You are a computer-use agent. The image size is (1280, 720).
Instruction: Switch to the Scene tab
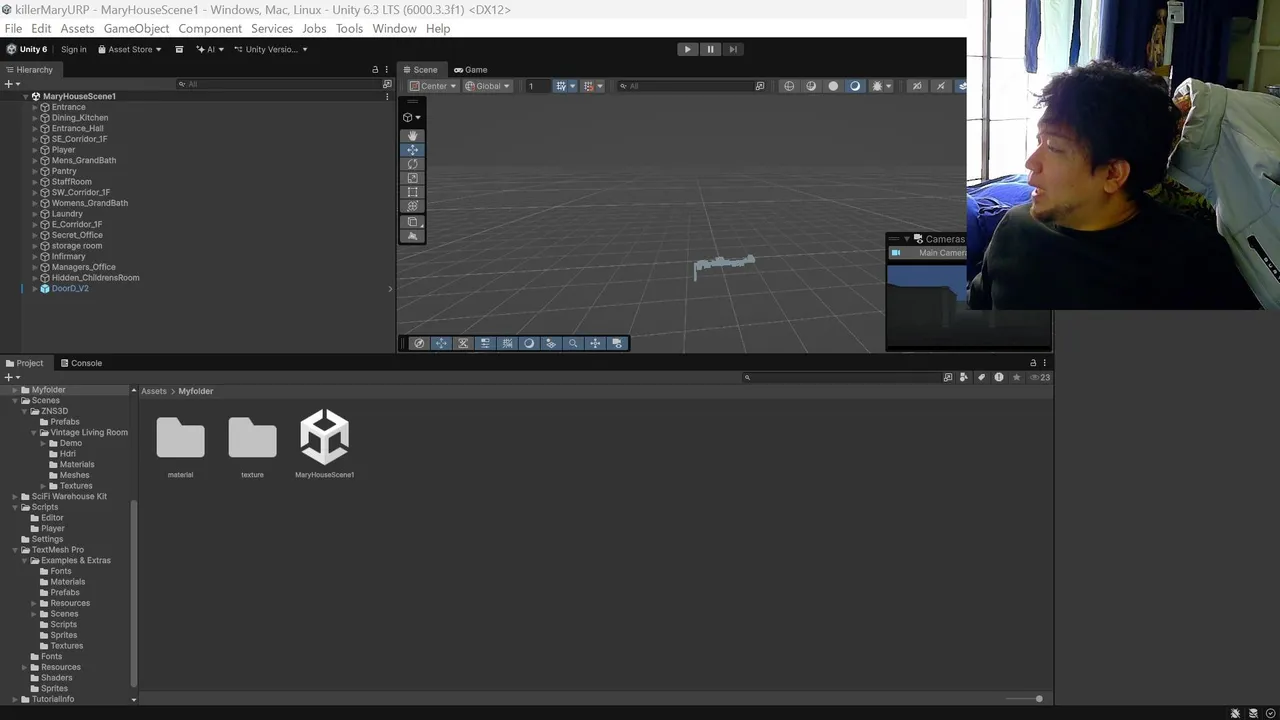(419, 70)
